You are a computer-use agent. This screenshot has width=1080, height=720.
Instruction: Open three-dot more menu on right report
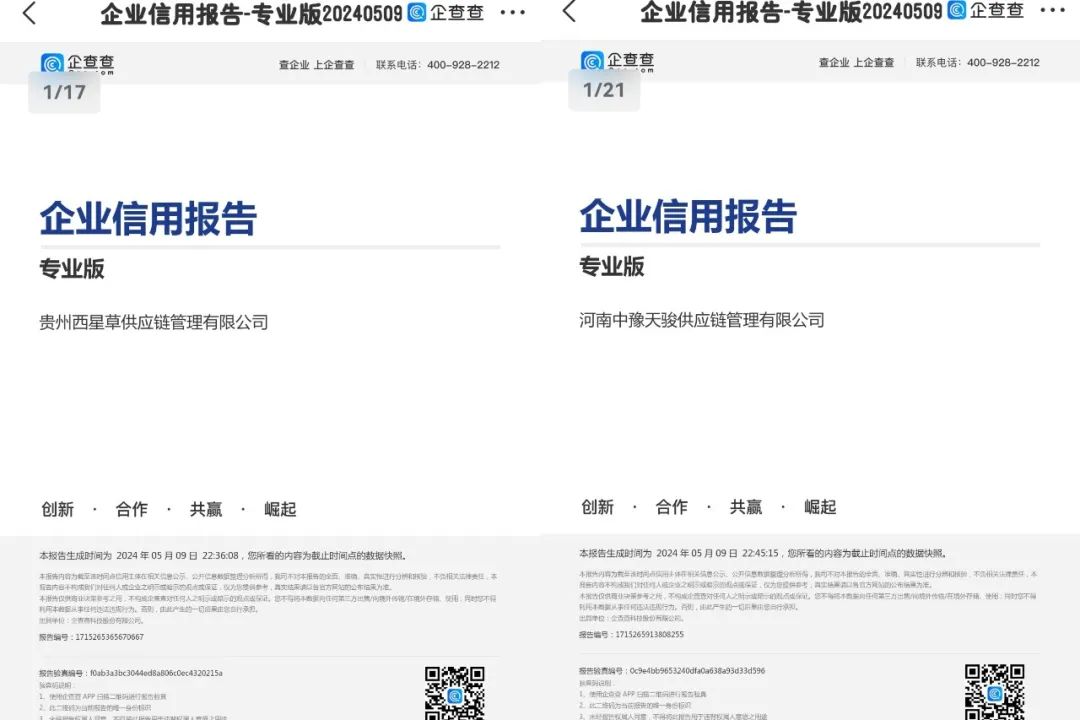click(1052, 11)
